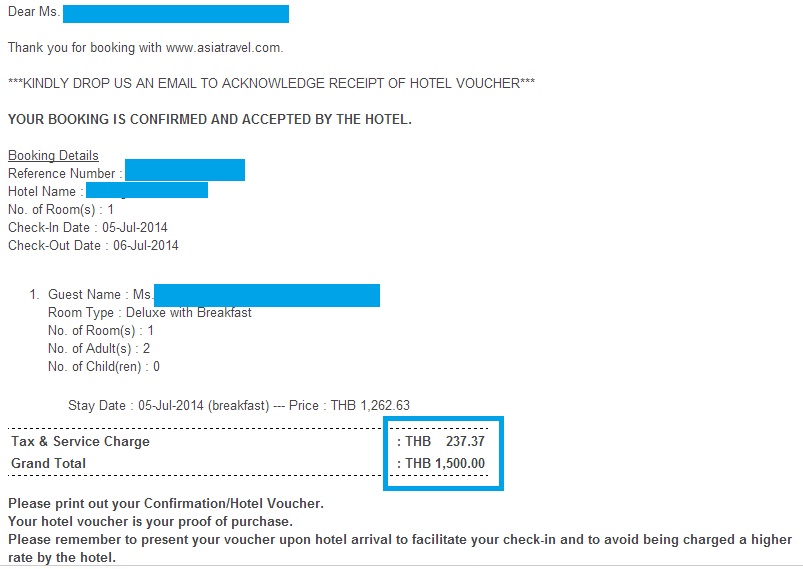Viewport: 803px width, 569px height.
Task: Click the redacted Guest Name box
Action: pos(267,296)
